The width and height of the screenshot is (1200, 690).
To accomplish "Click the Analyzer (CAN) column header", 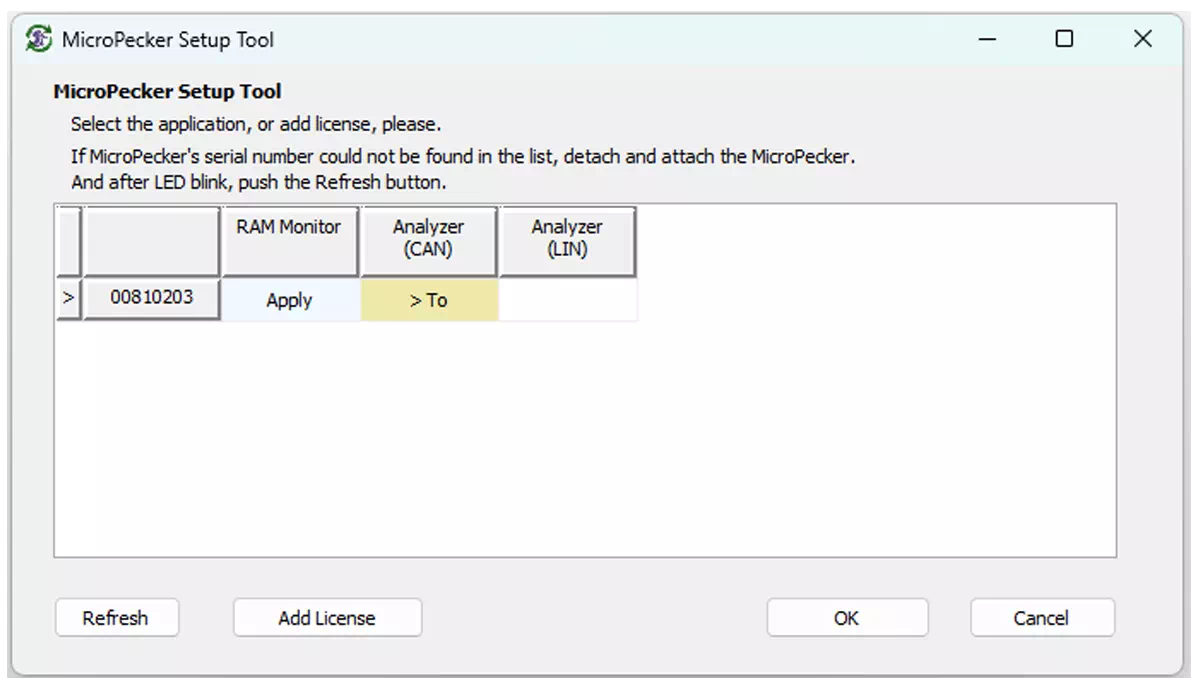I will point(429,241).
